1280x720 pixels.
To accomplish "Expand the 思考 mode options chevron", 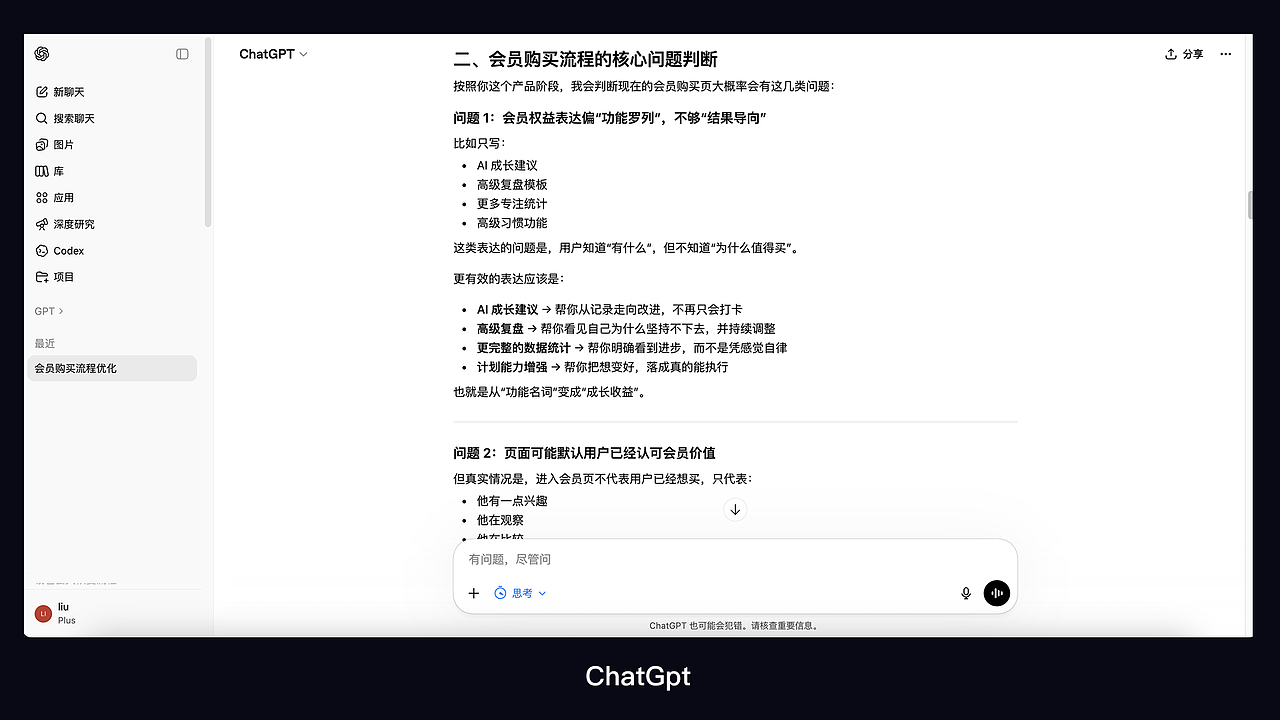I will [x=543, y=593].
